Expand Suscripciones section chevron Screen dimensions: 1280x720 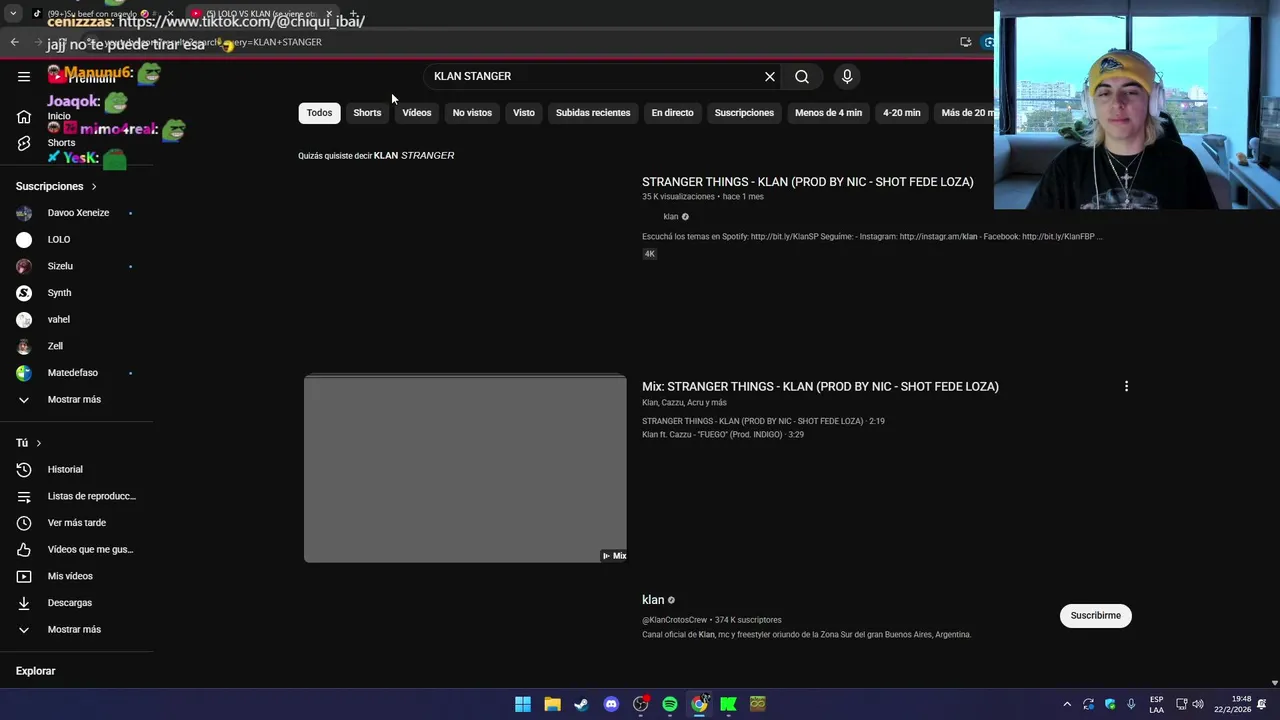pyautogui.click(x=94, y=187)
